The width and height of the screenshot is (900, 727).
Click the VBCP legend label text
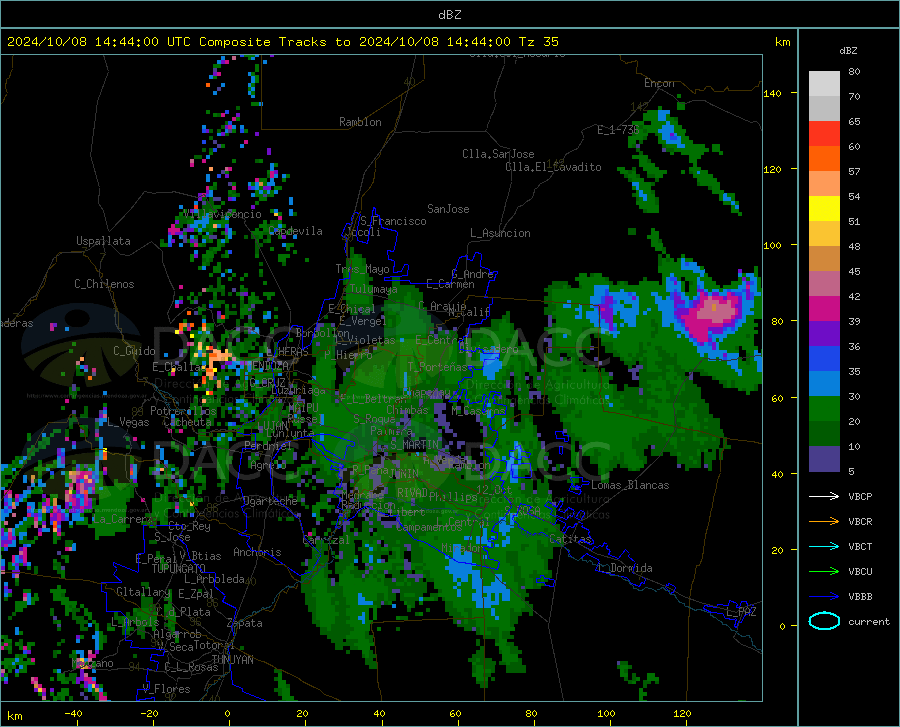tap(860, 496)
